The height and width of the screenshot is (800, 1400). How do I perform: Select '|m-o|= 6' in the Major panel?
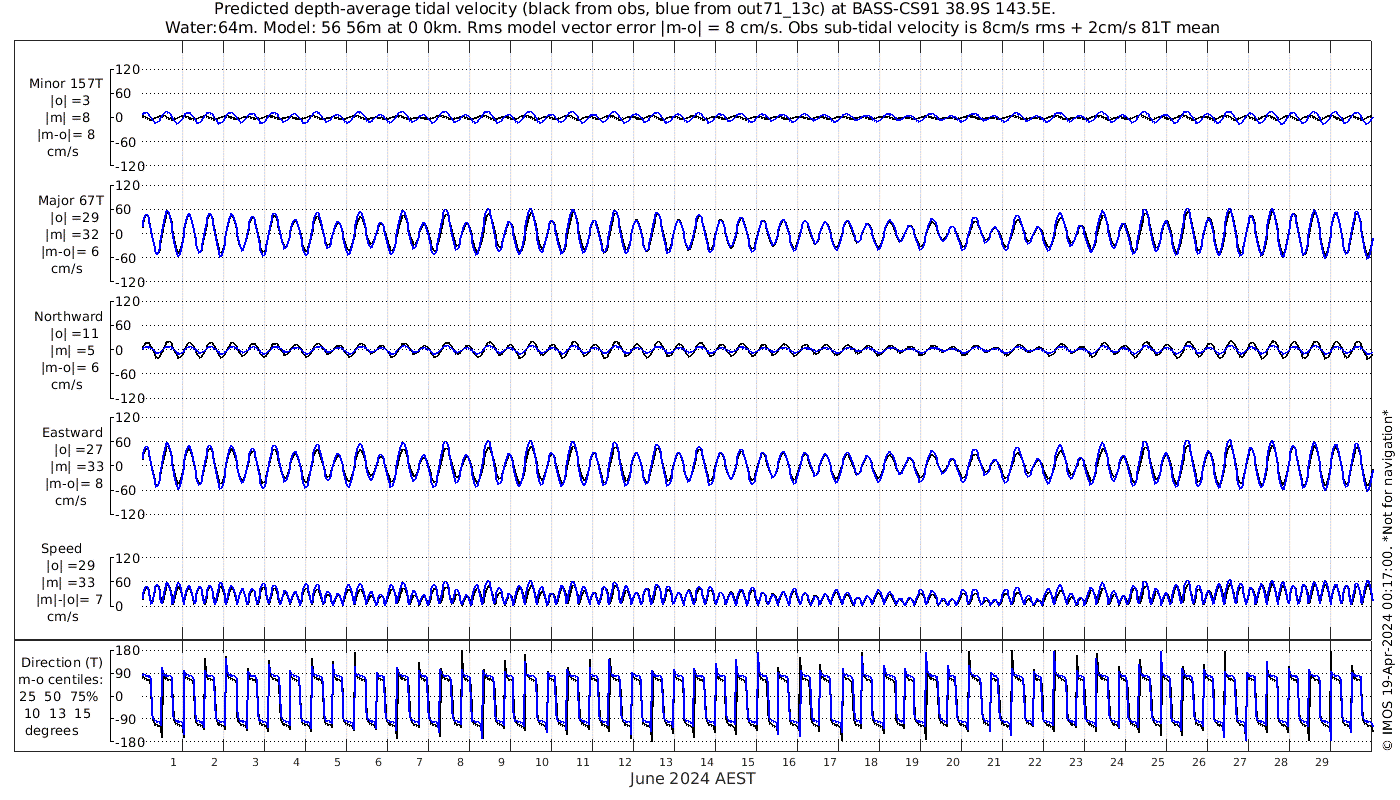pos(70,252)
